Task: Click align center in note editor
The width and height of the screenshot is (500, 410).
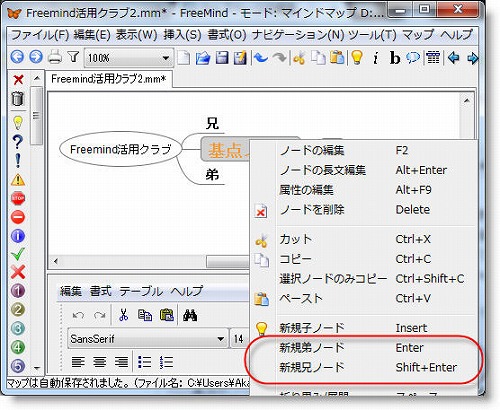Action: click(x=100, y=362)
